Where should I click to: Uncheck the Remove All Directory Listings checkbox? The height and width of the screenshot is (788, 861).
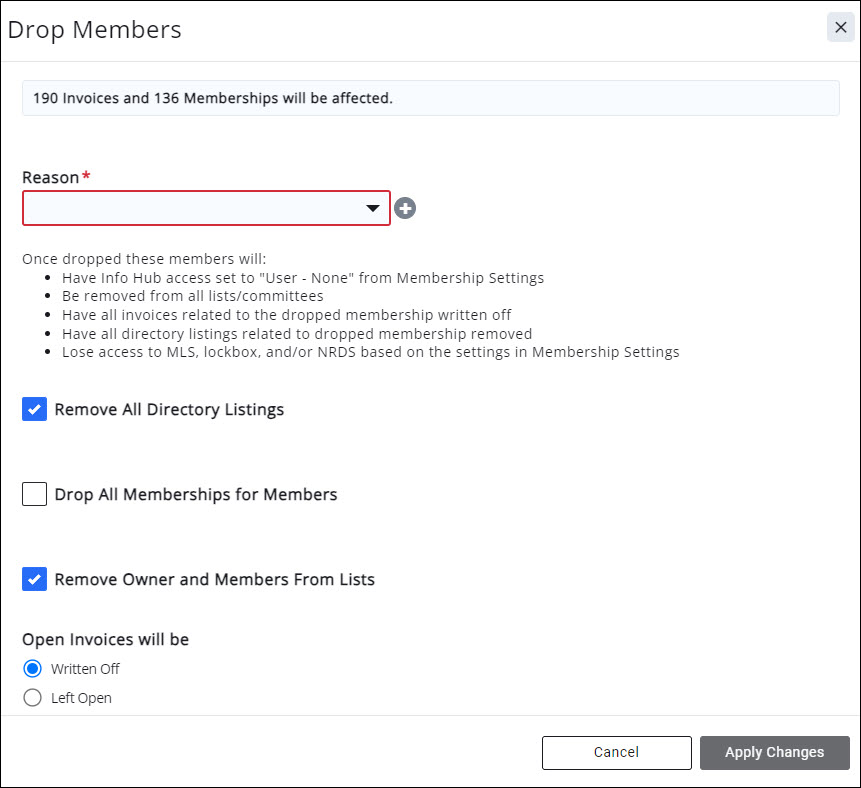tap(35, 409)
